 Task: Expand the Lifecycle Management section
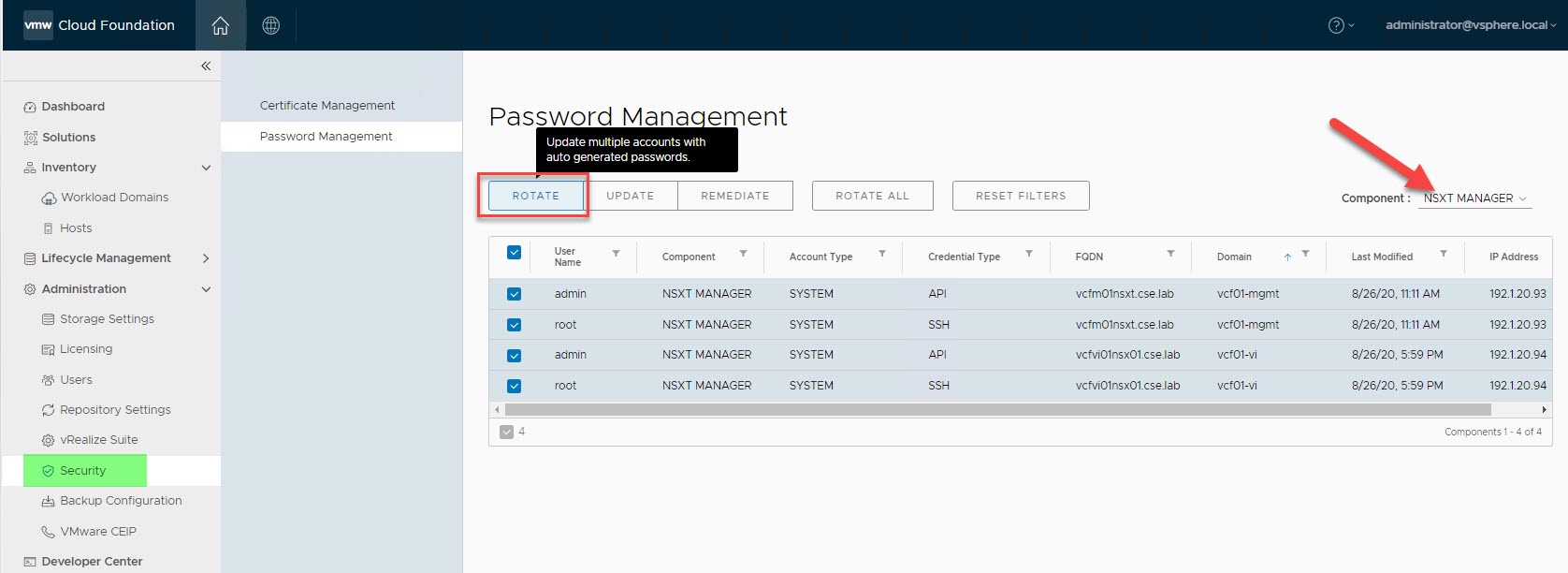pyautogui.click(x=206, y=258)
